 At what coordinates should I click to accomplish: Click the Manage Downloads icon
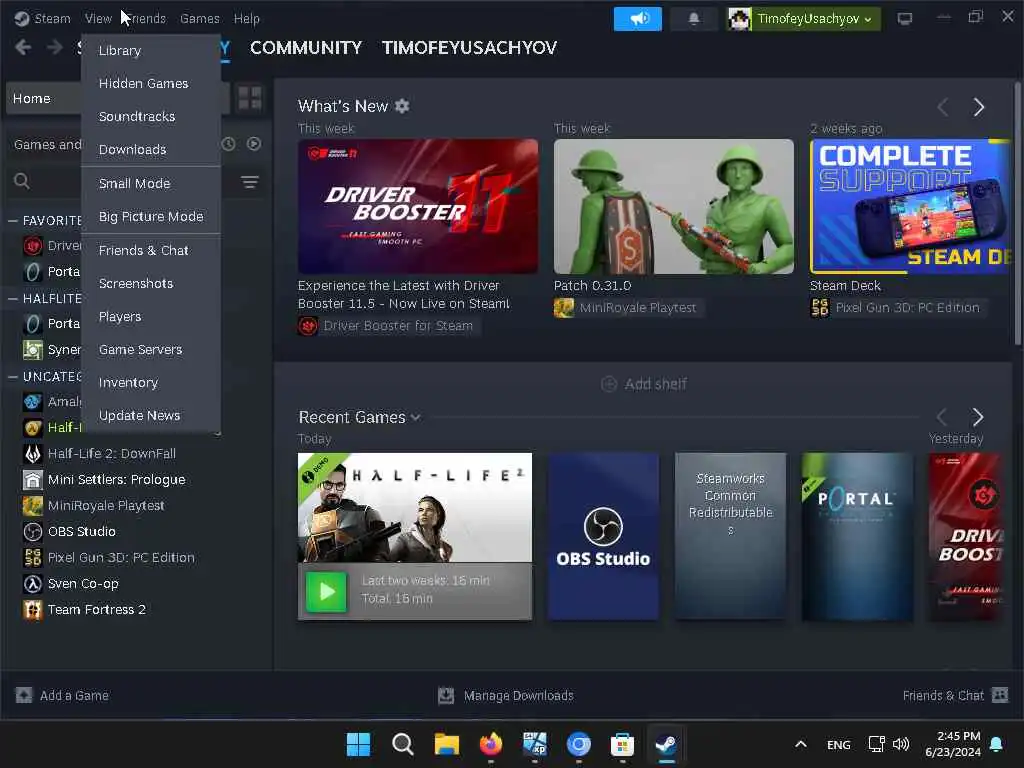(446, 696)
